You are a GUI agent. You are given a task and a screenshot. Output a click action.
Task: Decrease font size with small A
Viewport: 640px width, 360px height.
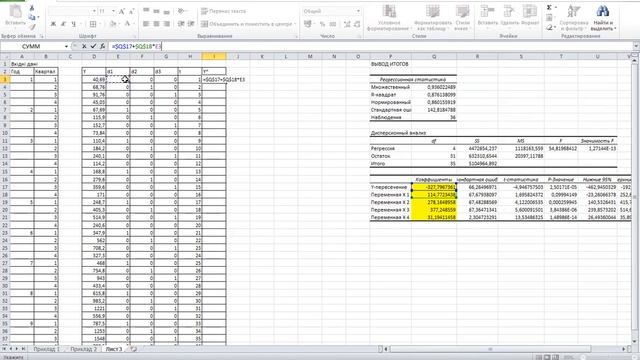coord(131,11)
